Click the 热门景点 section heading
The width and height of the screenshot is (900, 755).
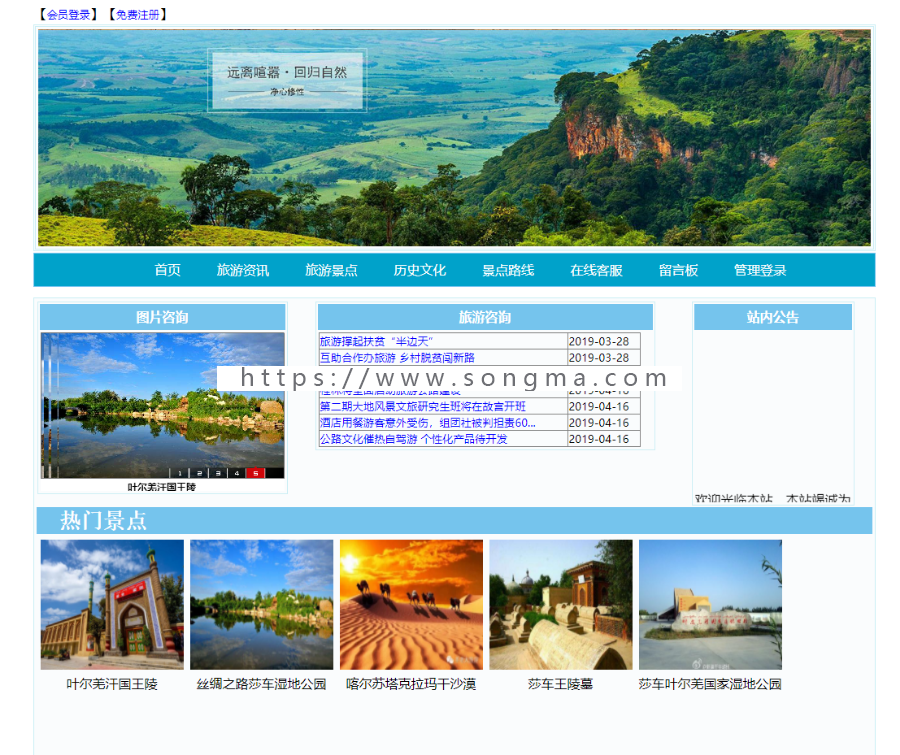click(x=104, y=520)
